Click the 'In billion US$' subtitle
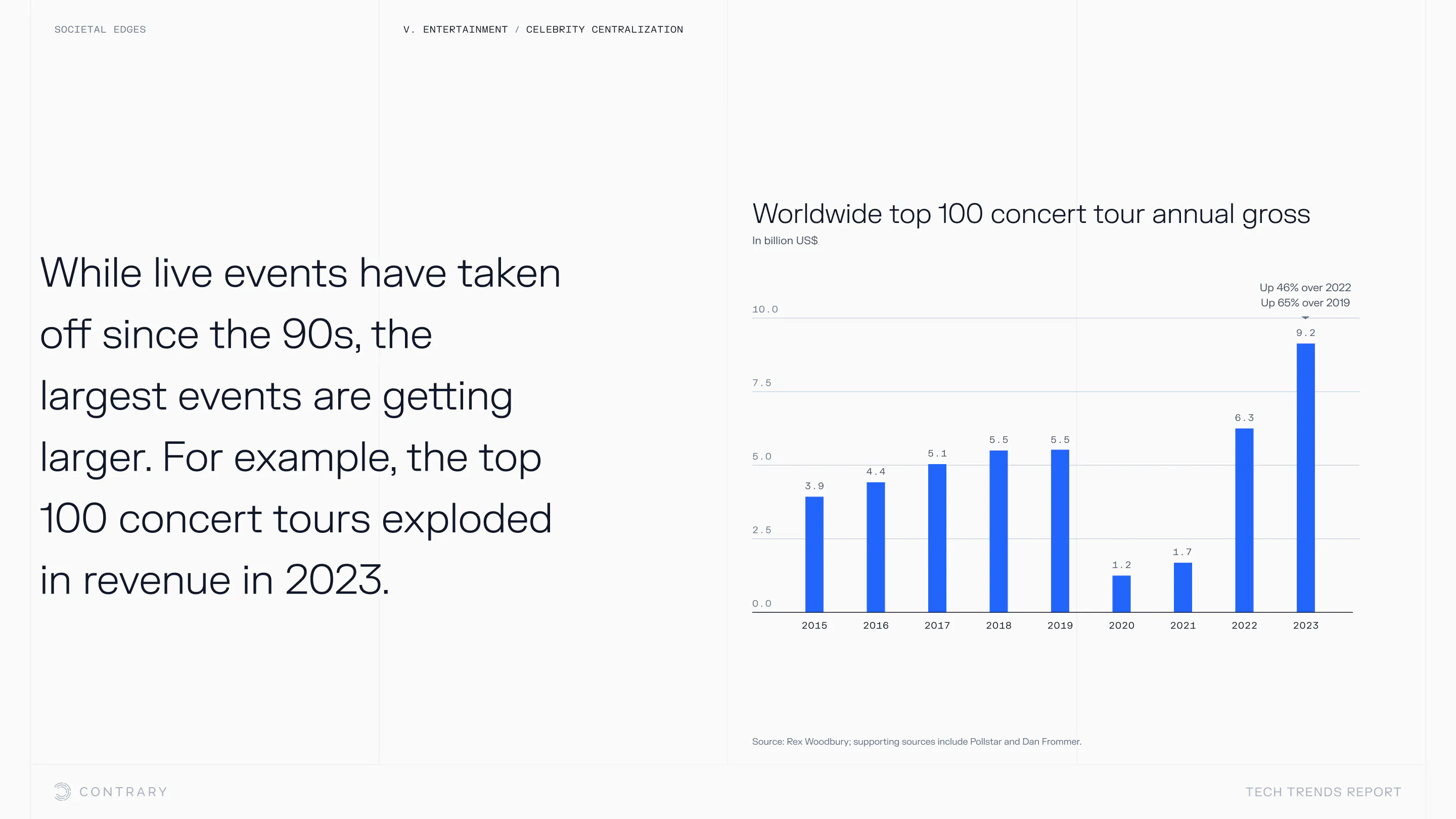 pos(785,240)
